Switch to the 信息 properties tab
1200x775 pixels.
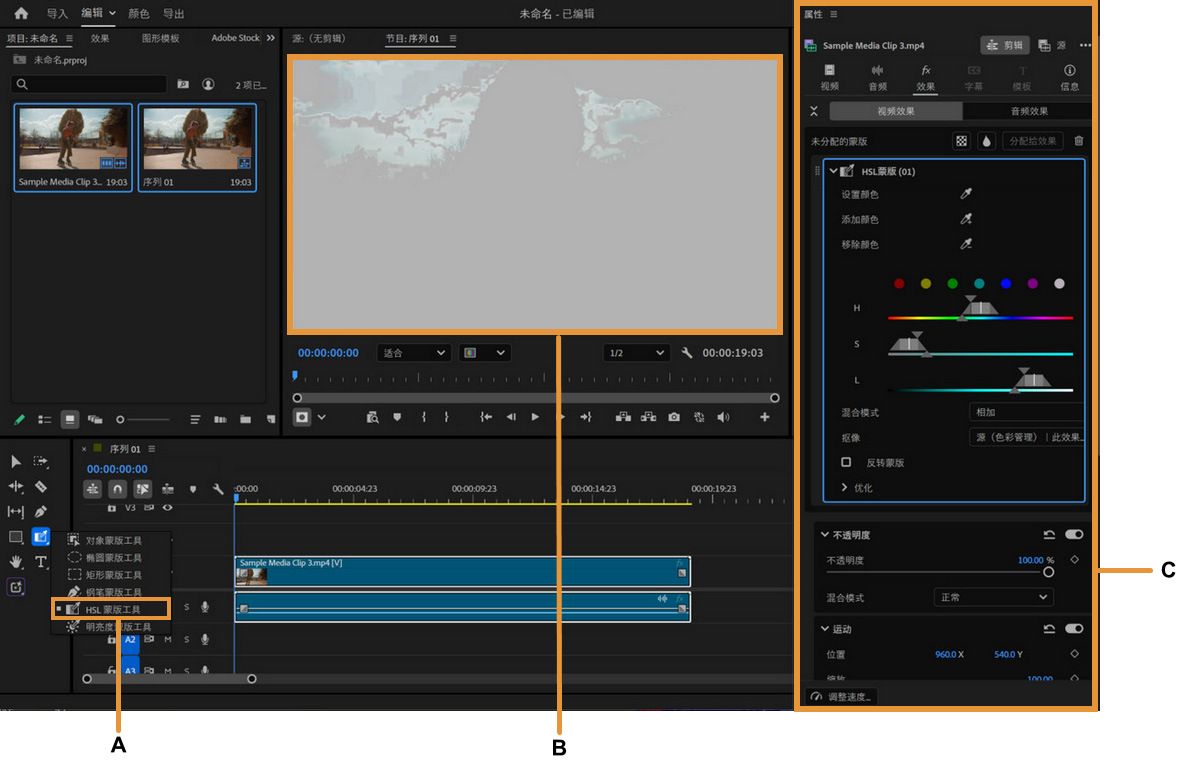[x=1069, y=77]
